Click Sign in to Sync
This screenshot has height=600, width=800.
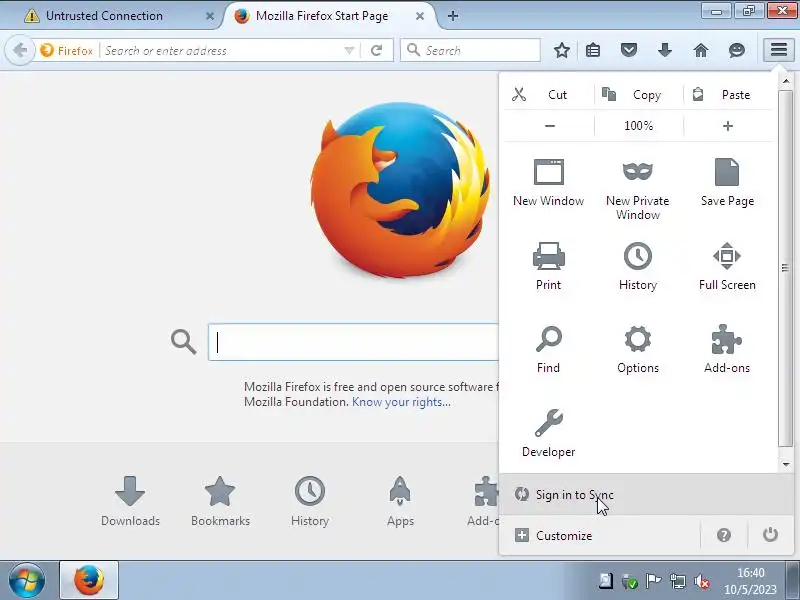click(646, 494)
